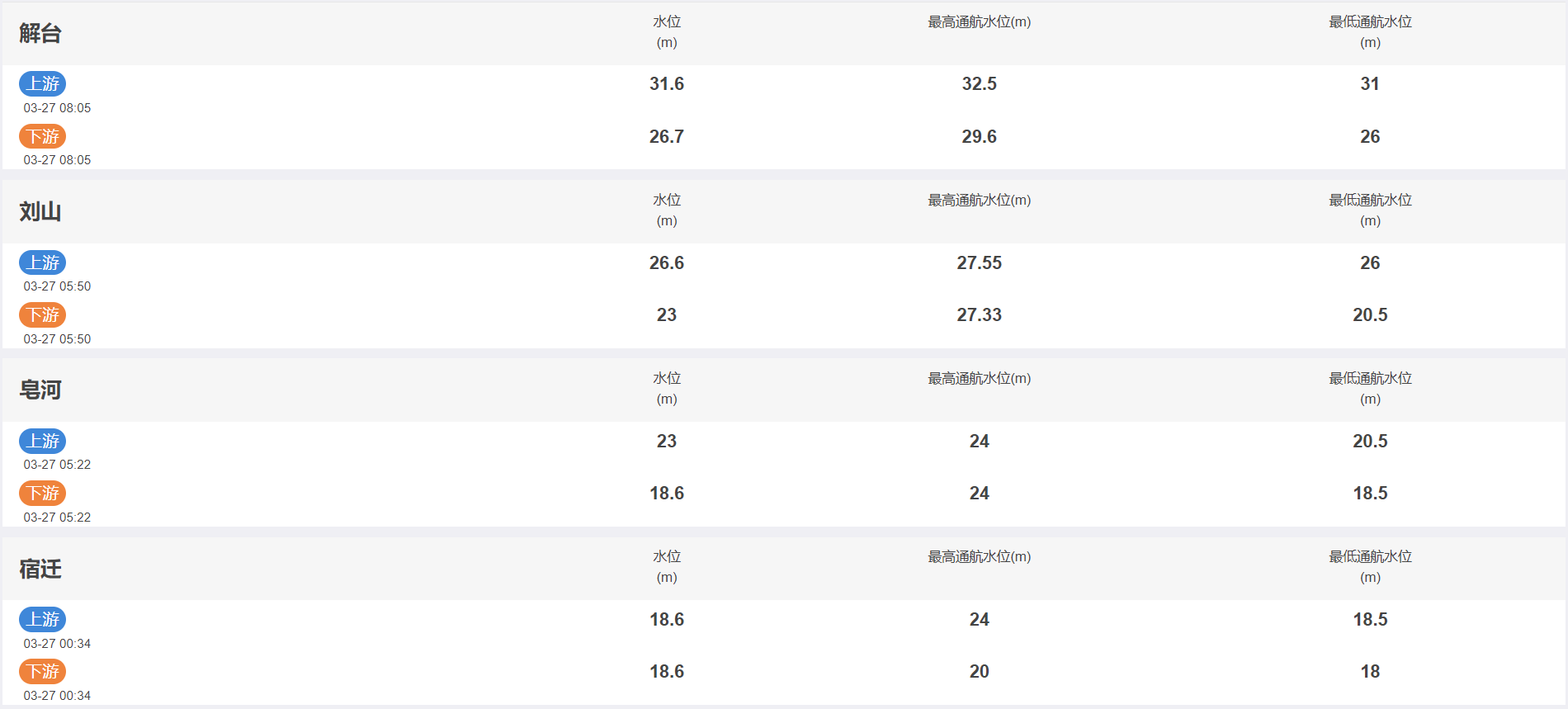Viewport: 1568px width, 709px height.
Task: Click the orange 下游 badge under 皂河
Action: pyautogui.click(x=42, y=493)
